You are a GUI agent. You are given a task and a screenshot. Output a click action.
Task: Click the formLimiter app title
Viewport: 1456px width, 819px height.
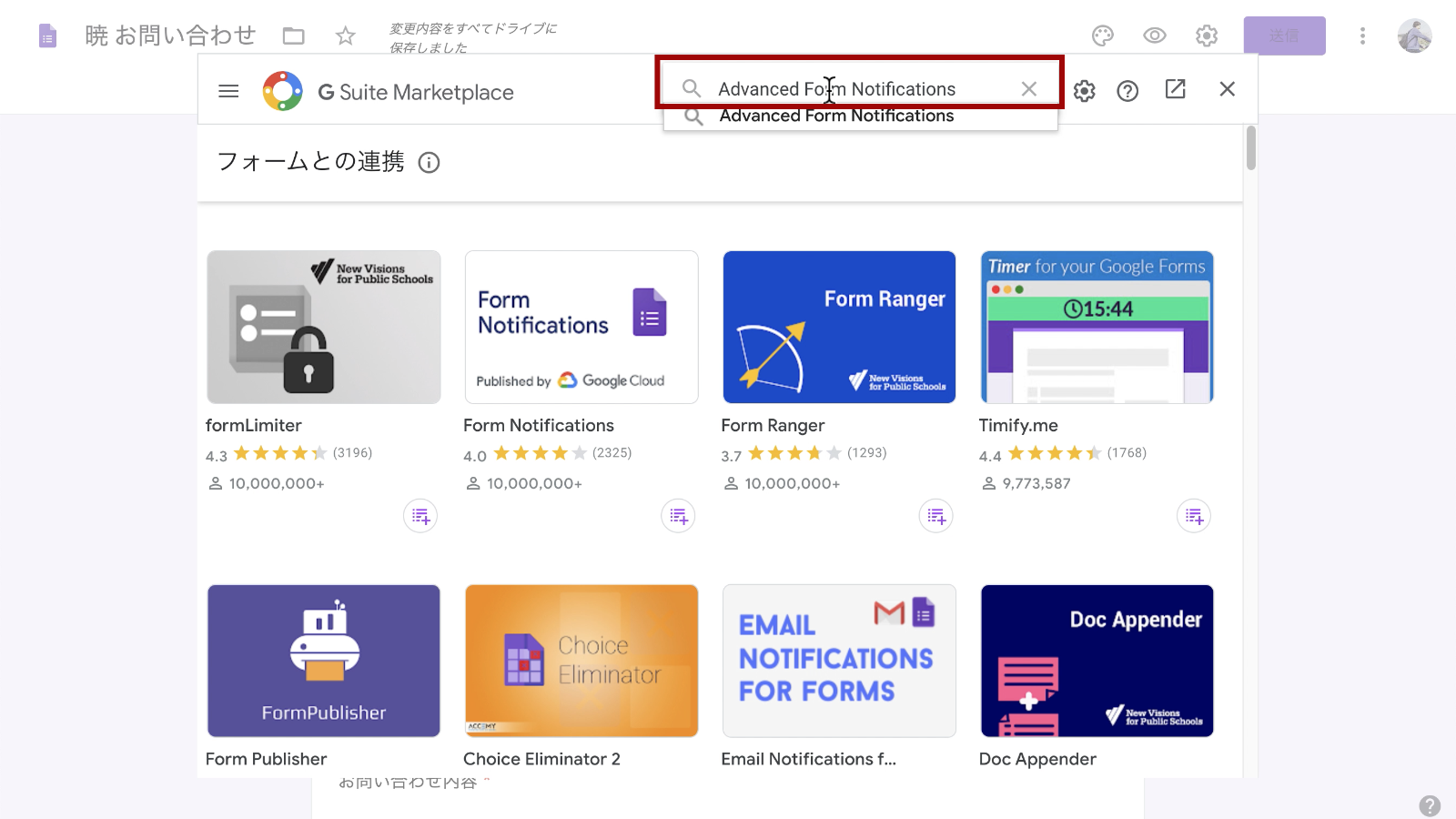click(253, 425)
